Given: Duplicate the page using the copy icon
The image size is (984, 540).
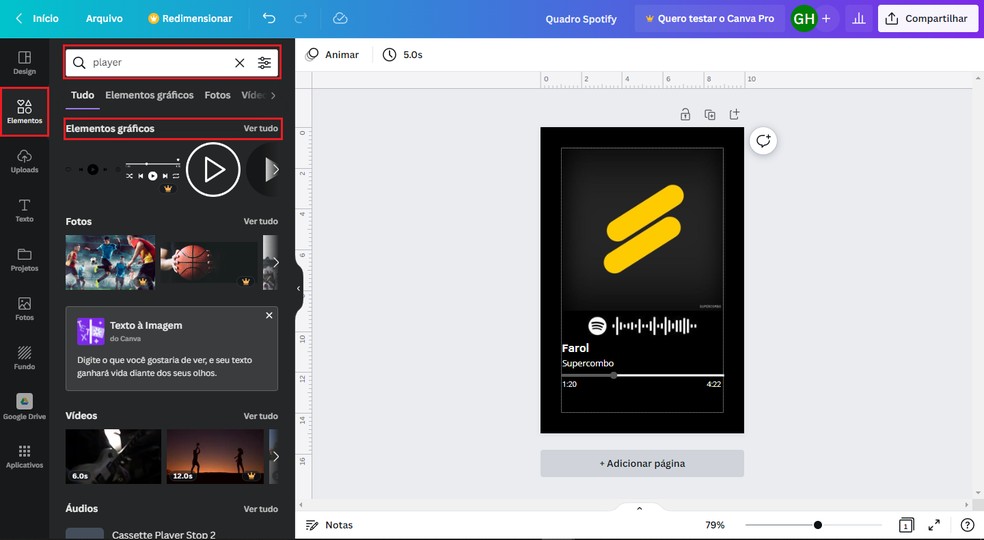Looking at the screenshot, I should click(x=710, y=114).
